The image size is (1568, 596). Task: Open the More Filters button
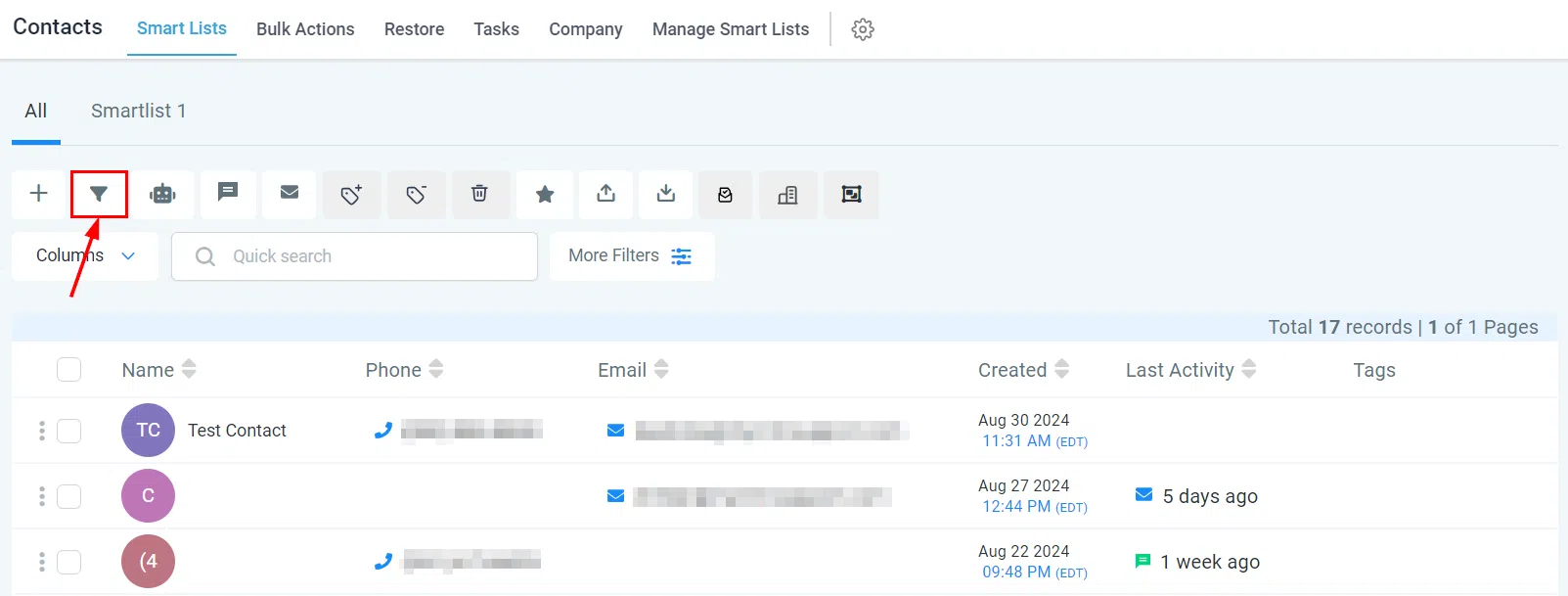pos(632,256)
